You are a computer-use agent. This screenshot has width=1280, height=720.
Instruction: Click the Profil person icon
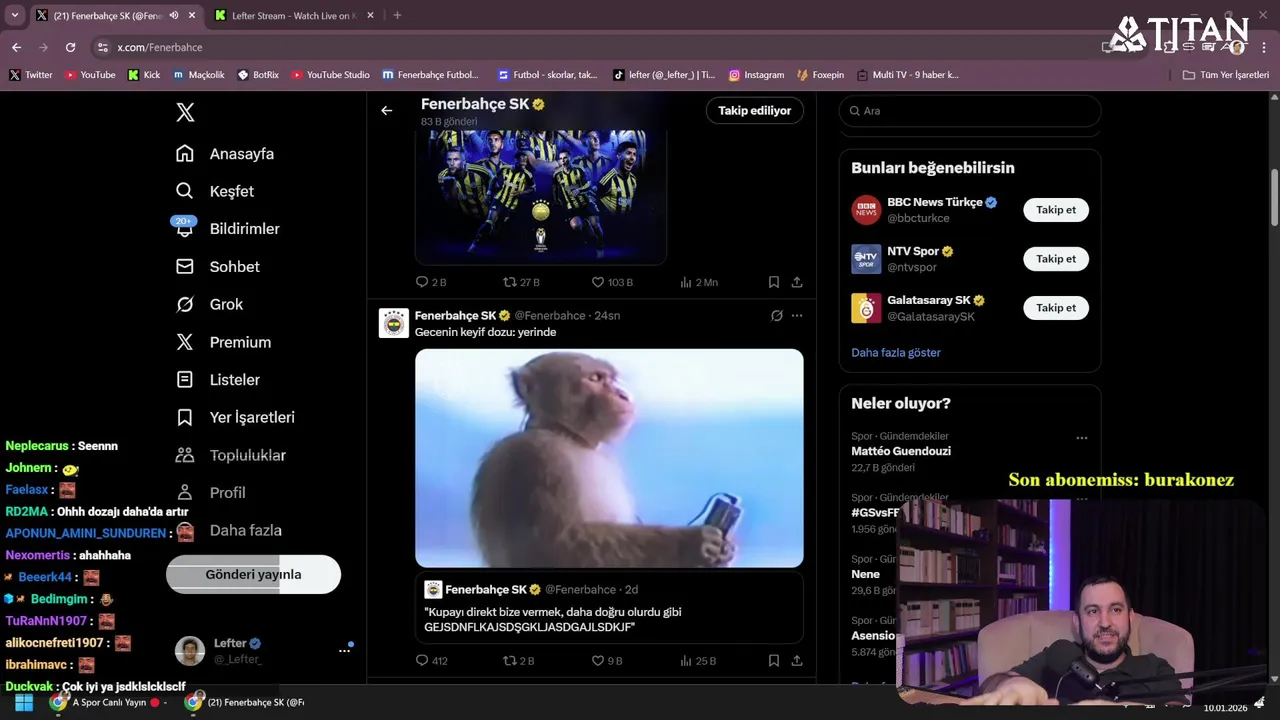185,492
